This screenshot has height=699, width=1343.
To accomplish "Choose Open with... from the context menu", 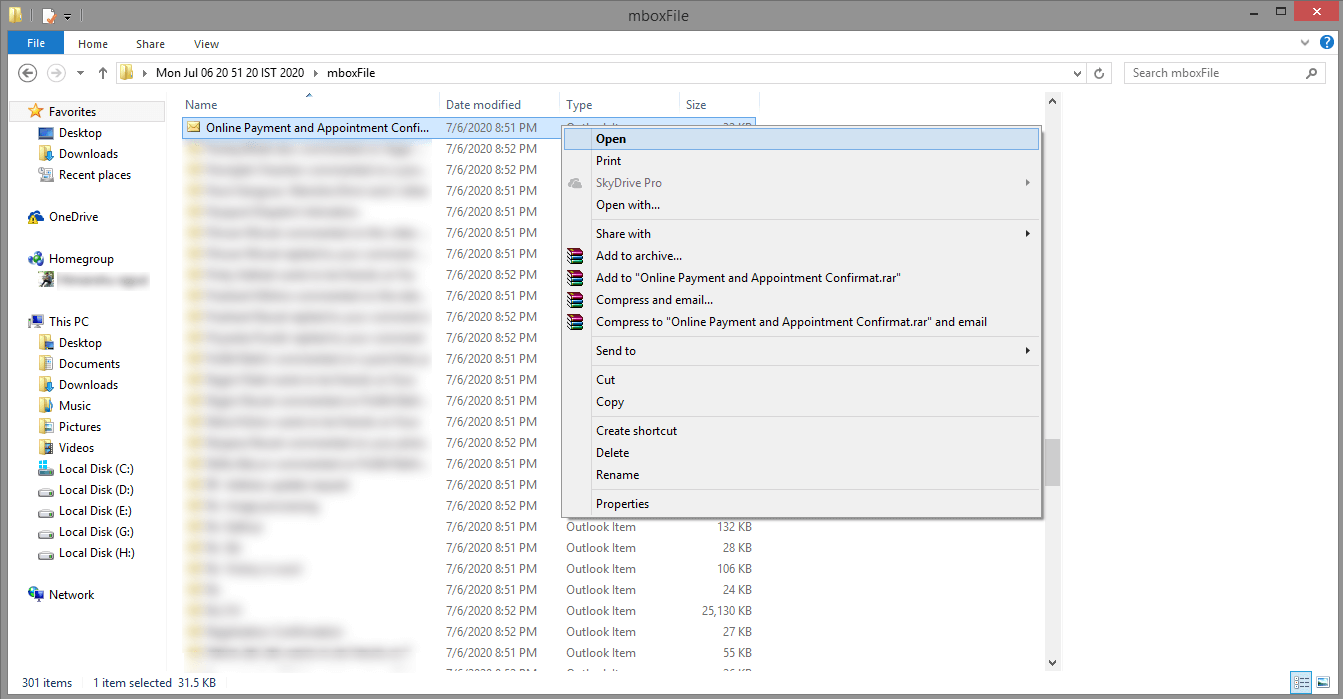I will coord(629,205).
